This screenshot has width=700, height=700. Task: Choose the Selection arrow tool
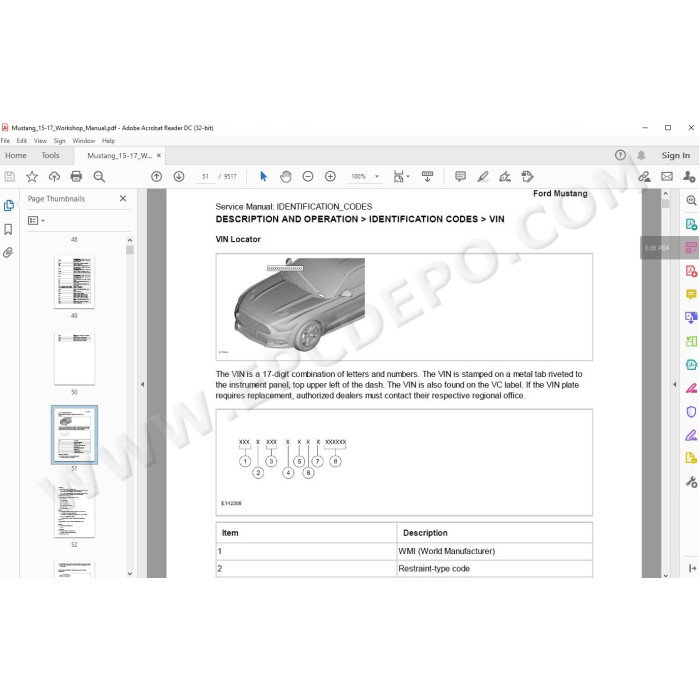click(263, 177)
